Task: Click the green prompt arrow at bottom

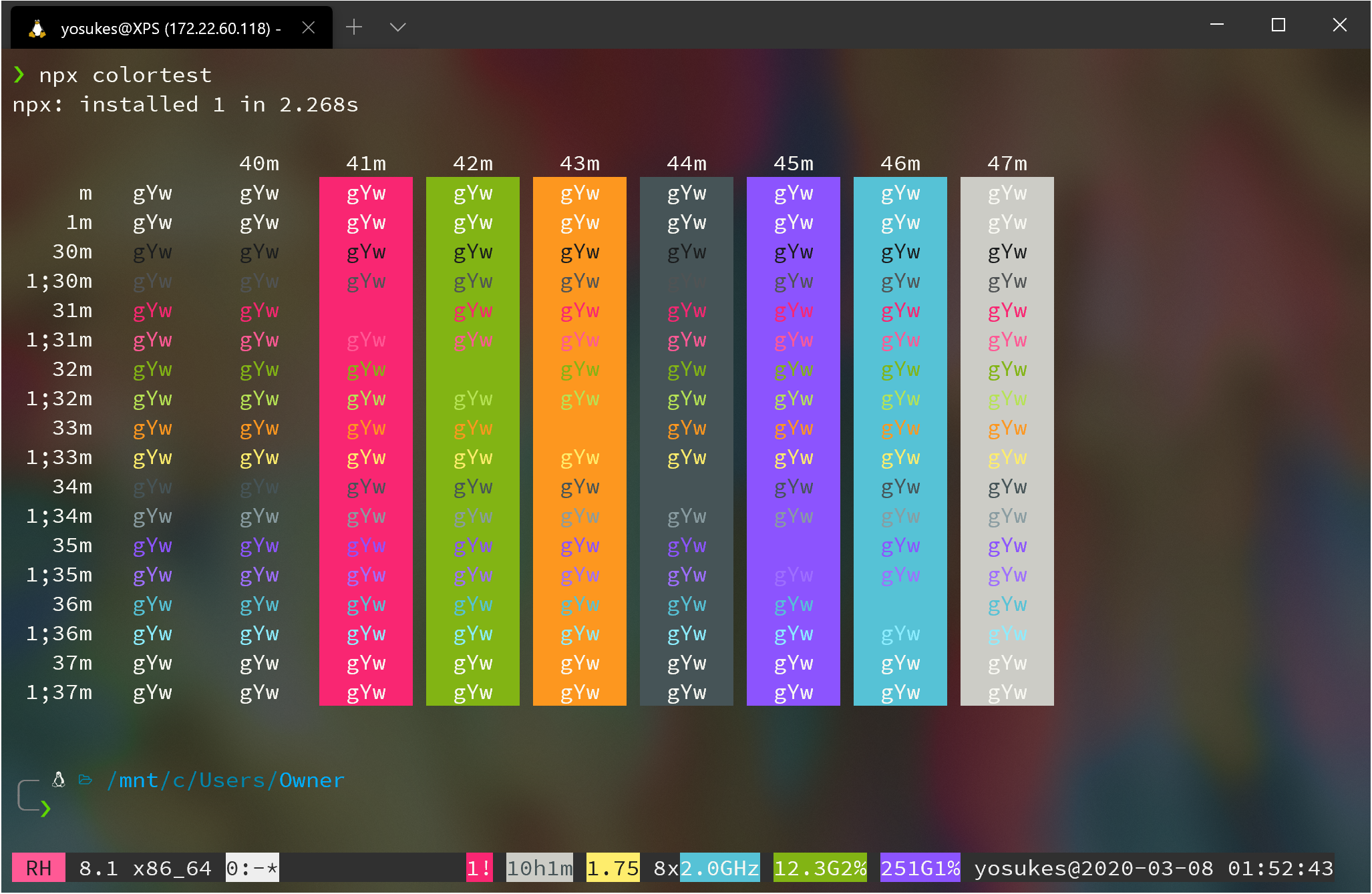Action: (45, 809)
